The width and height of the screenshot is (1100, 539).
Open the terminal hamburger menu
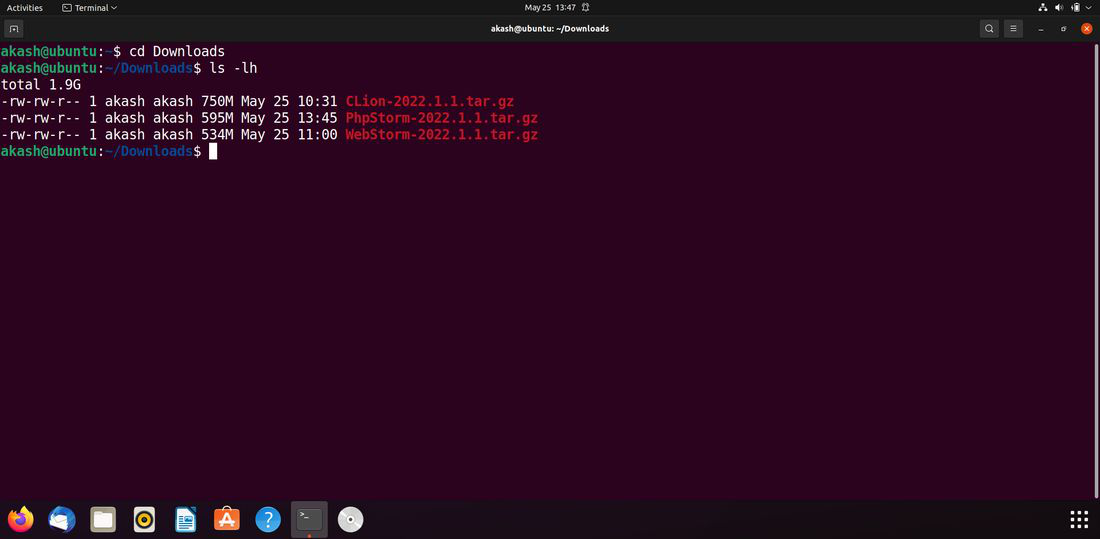tap(1012, 29)
